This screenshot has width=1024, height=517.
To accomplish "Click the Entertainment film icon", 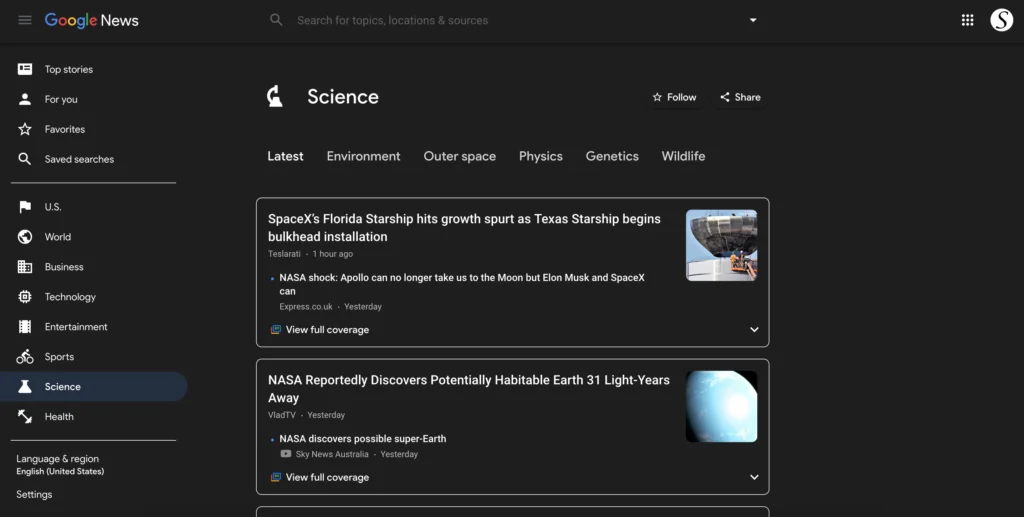I will 25,327.
